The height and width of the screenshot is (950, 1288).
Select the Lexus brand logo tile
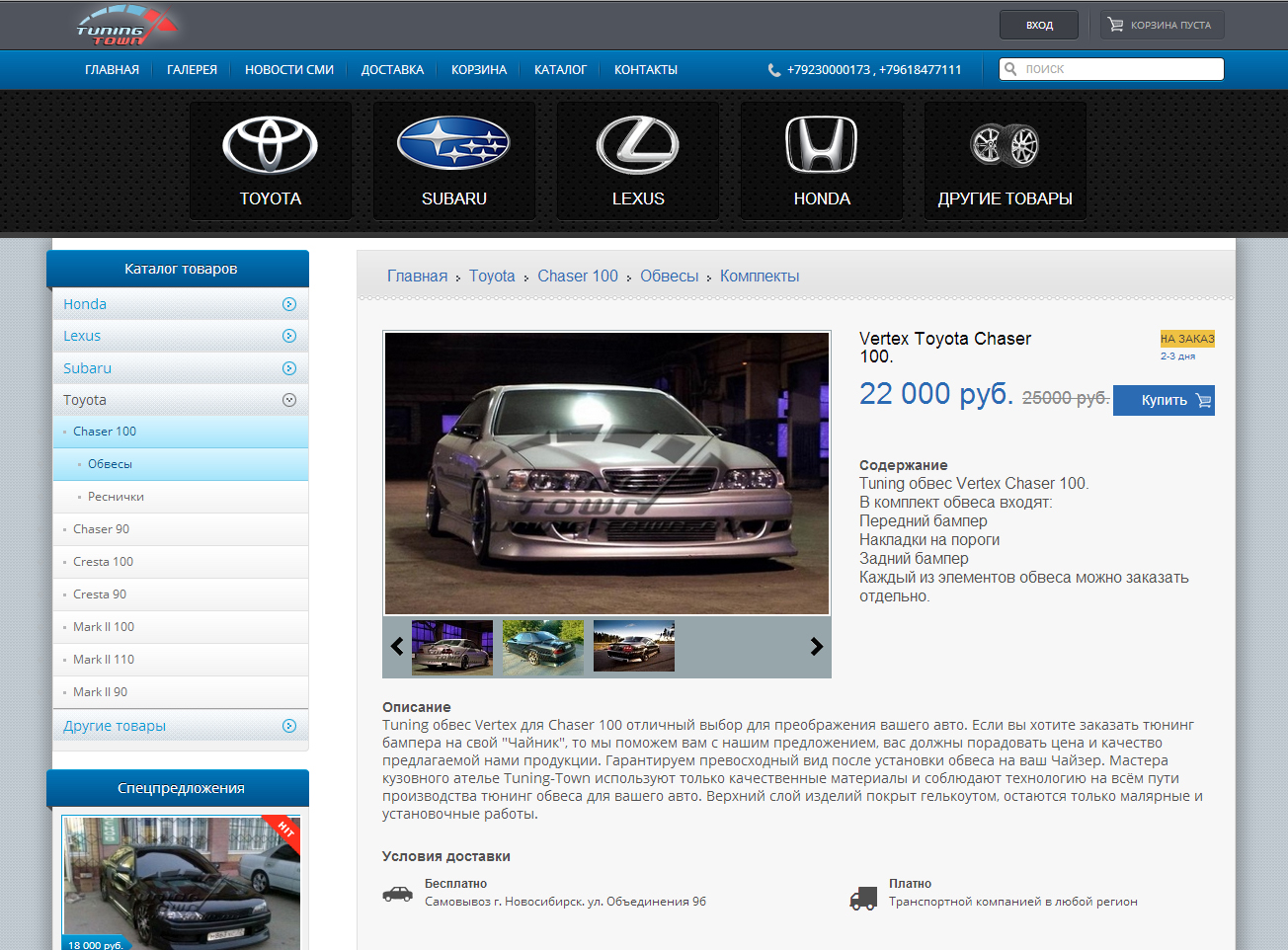click(x=638, y=160)
